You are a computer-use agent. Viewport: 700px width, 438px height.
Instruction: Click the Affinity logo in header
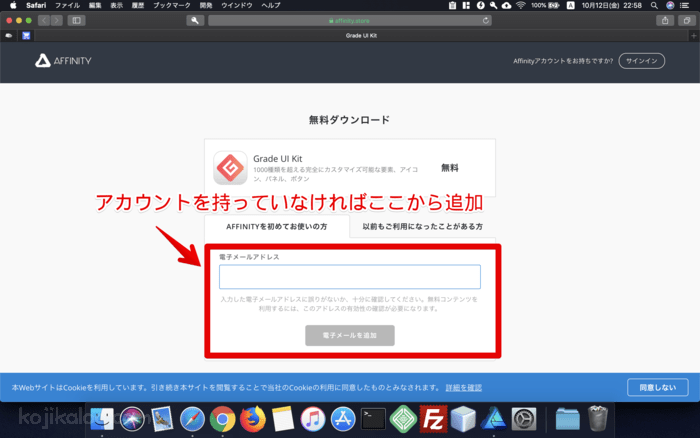tap(63, 61)
